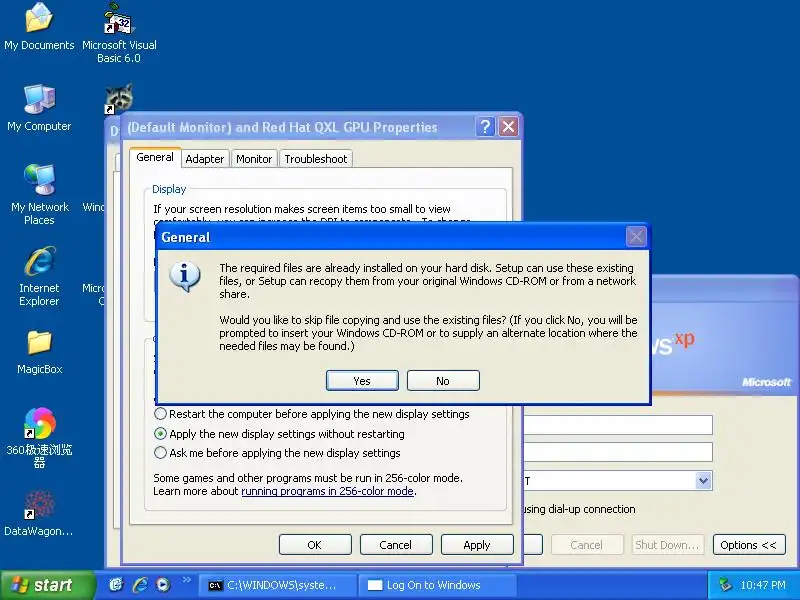This screenshot has height=600, width=800.
Task: Open My Network Places icon
Action: pos(39,195)
